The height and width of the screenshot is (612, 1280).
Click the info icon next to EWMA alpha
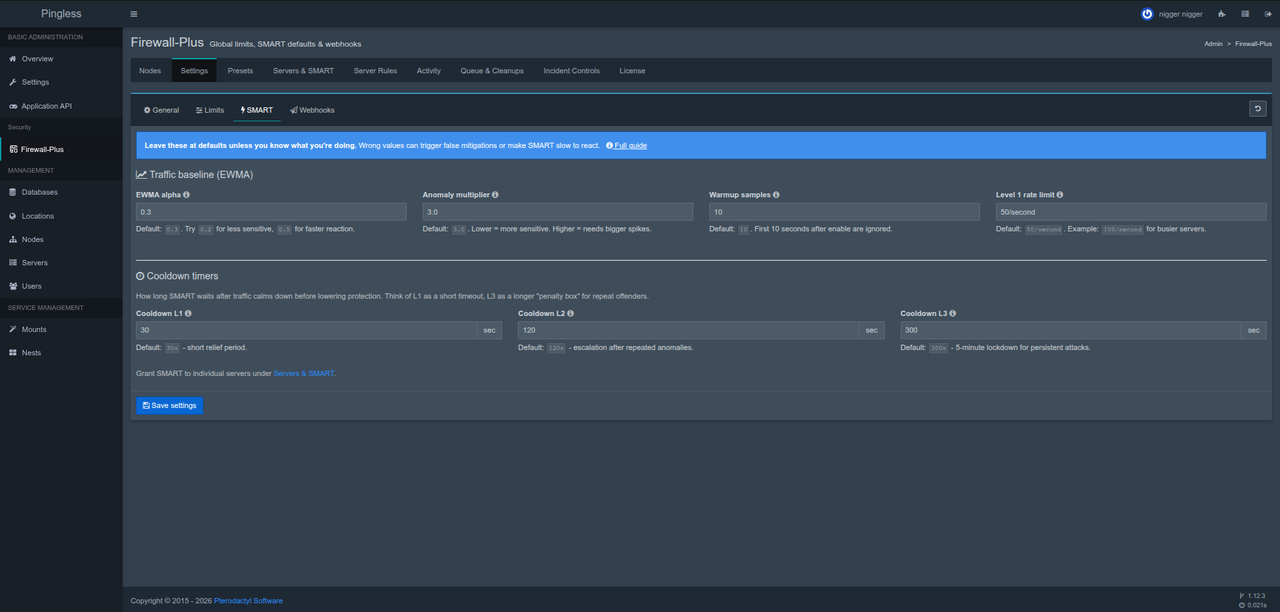pyautogui.click(x=186, y=195)
